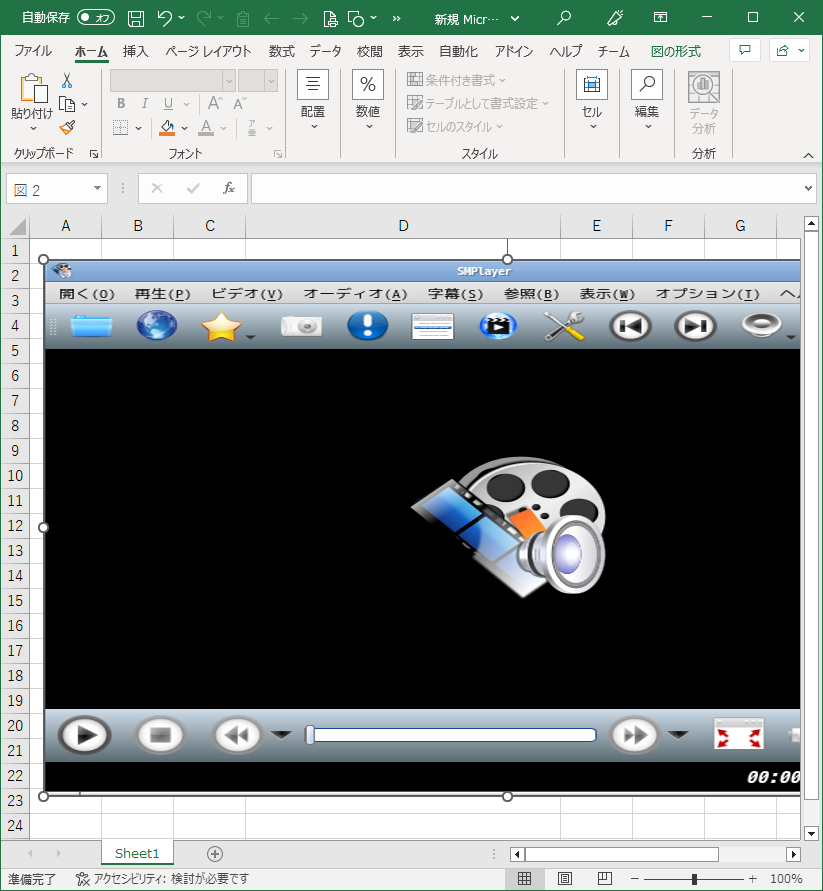
Task: Open the comments pane button
Action: [x=745, y=50]
